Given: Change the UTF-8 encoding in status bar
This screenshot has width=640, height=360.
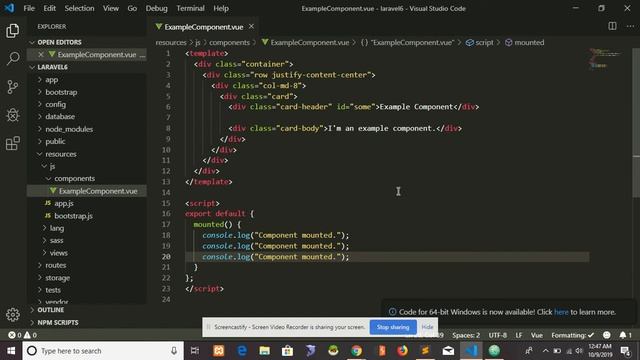Looking at the screenshot, I should point(498,335).
